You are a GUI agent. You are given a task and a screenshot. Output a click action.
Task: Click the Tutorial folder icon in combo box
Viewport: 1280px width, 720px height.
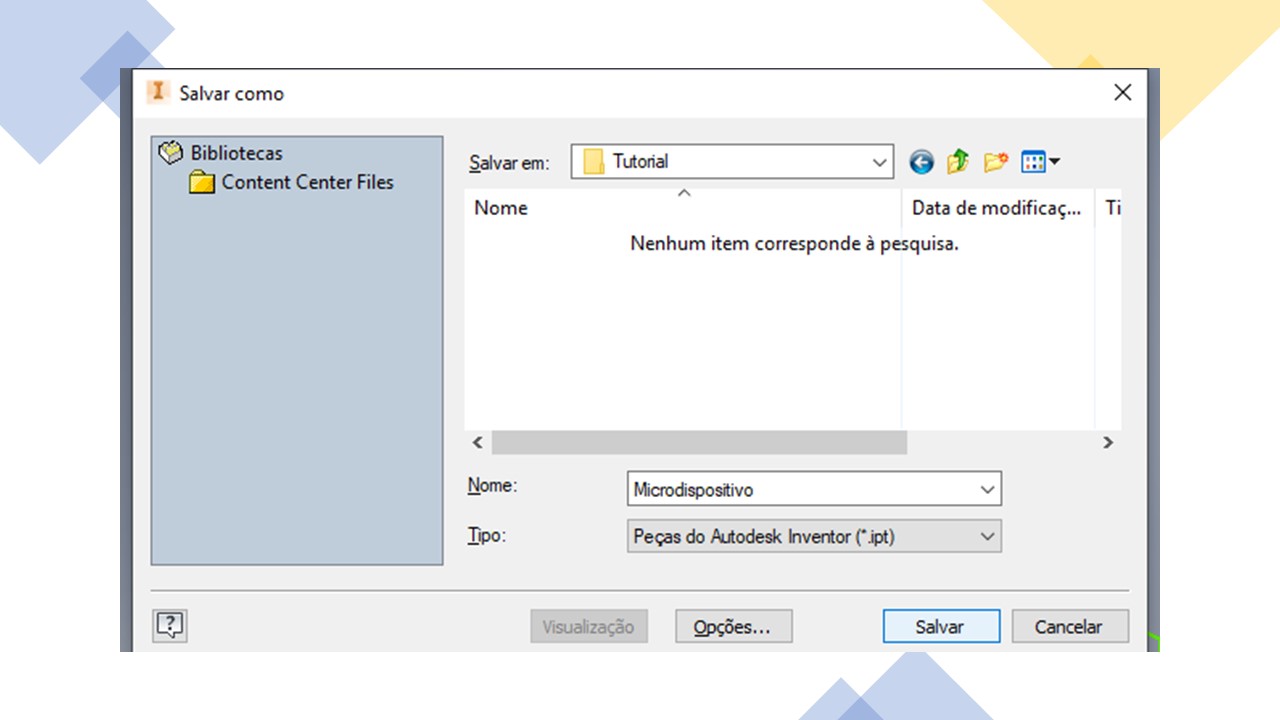(594, 162)
